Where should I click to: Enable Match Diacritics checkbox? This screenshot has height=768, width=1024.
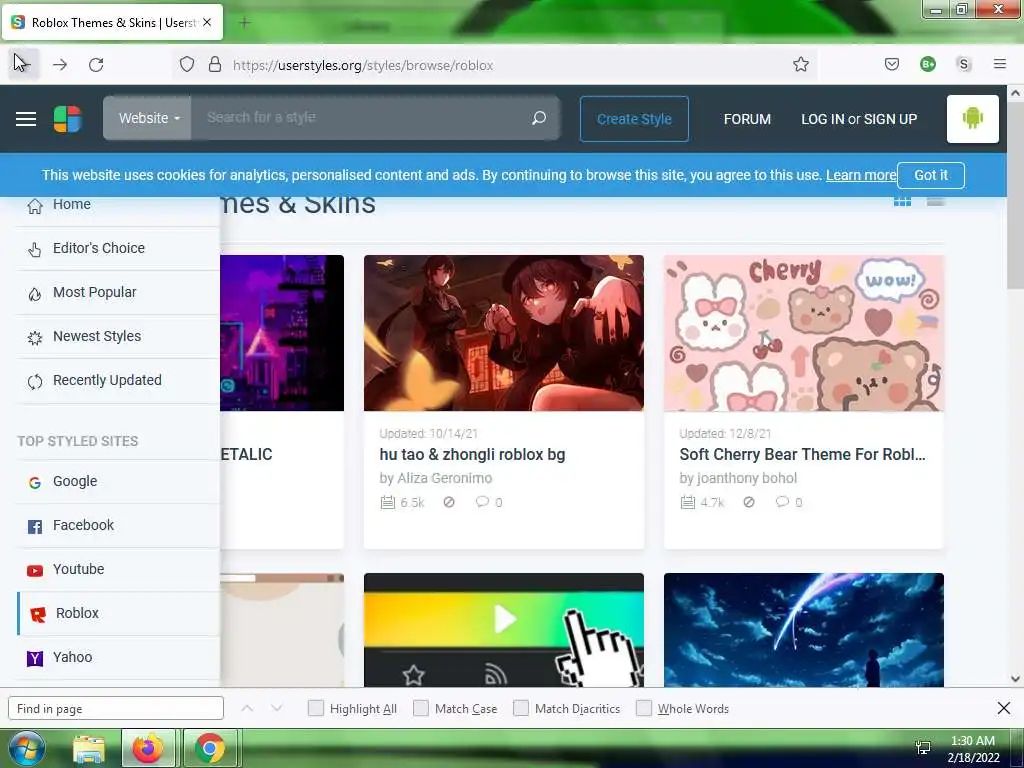pos(520,708)
